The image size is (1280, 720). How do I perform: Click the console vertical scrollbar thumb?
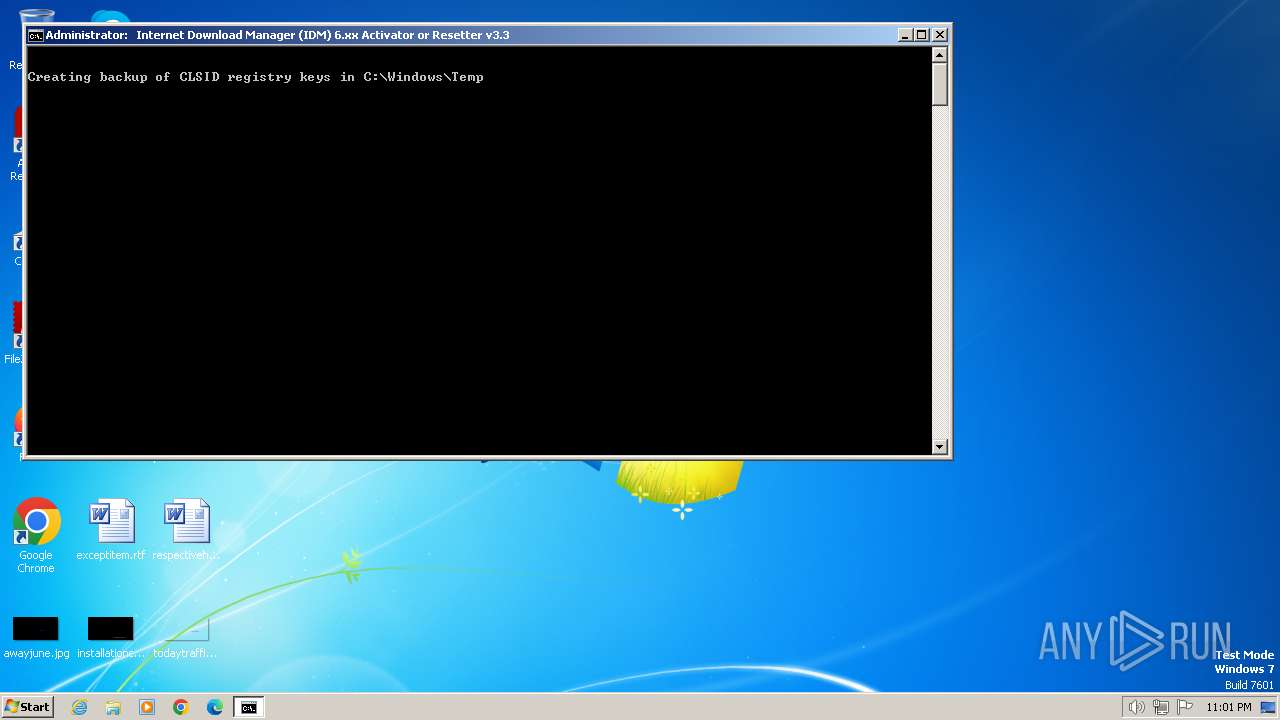940,84
